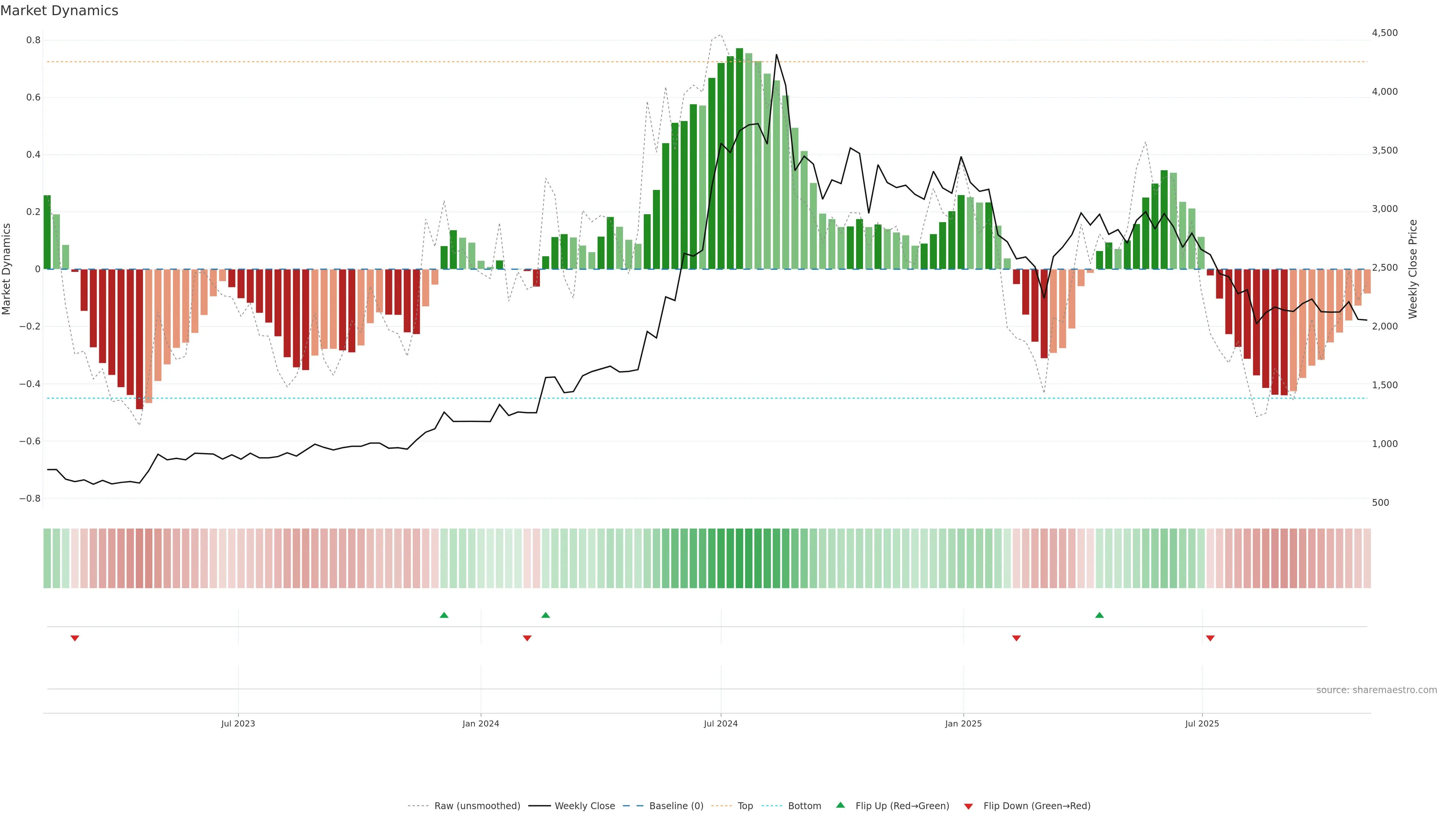
Task: Click the Jan 2025 axis label
Action: coord(963,723)
